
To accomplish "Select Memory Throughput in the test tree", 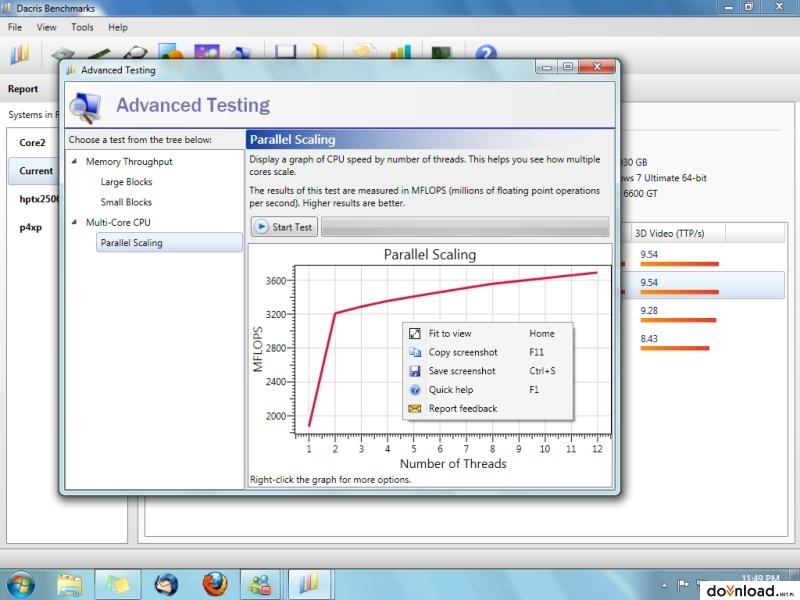I will [129, 161].
